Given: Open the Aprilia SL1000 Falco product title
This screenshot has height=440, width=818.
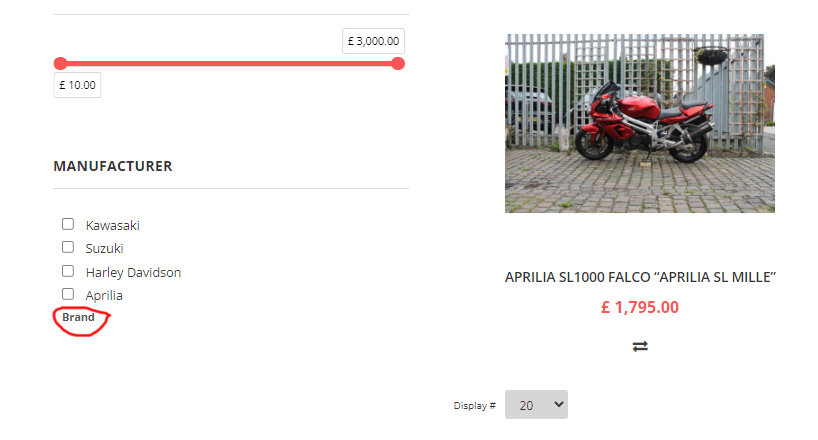Looking at the screenshot, I should [640, 277].
